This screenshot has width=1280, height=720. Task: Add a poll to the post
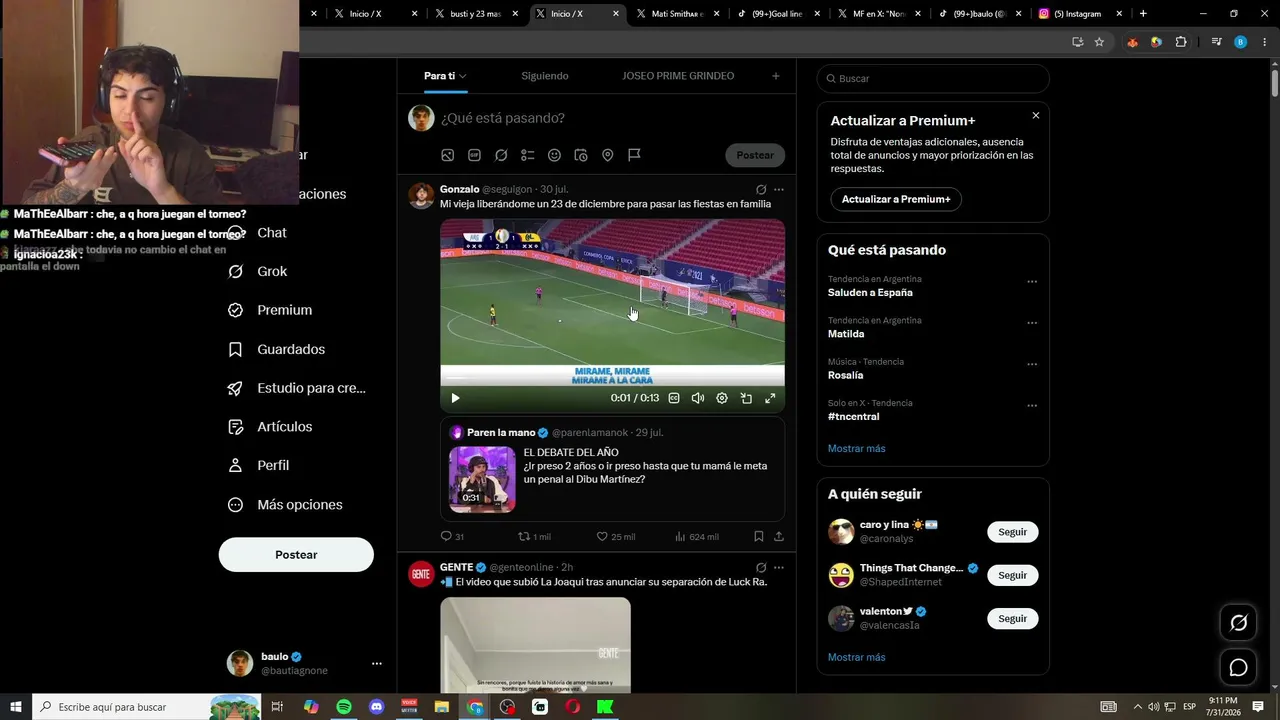click(528, 155)
